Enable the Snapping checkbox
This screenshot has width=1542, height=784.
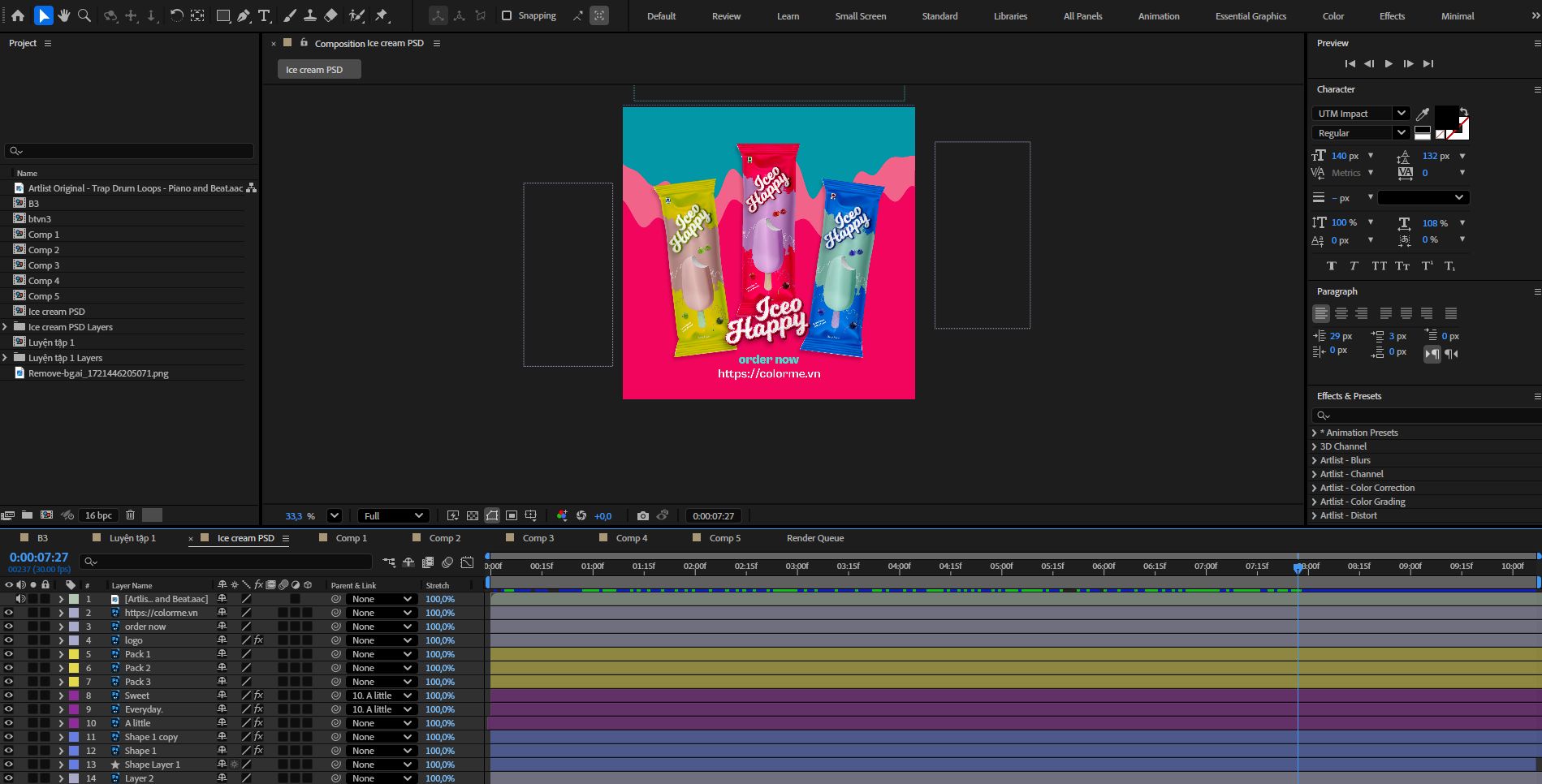click(507, 15)
